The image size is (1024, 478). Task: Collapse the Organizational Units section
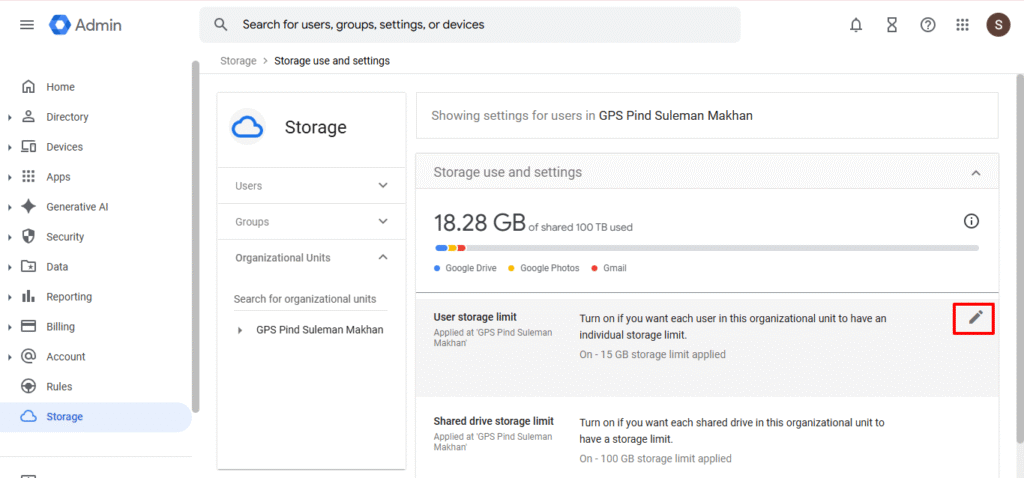tap(383, 257)
